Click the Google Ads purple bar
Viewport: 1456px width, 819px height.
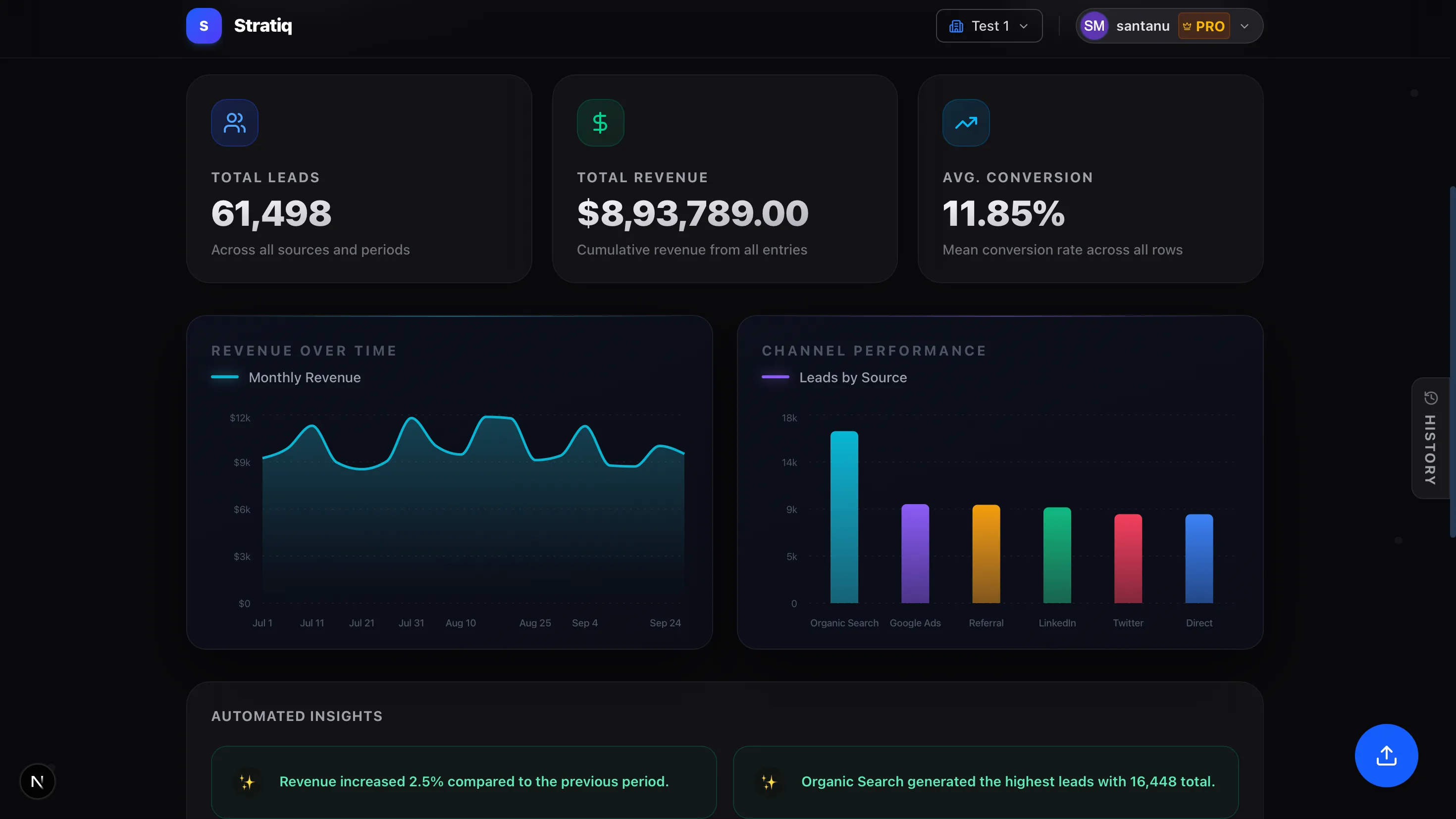click(x=915, y=554)
